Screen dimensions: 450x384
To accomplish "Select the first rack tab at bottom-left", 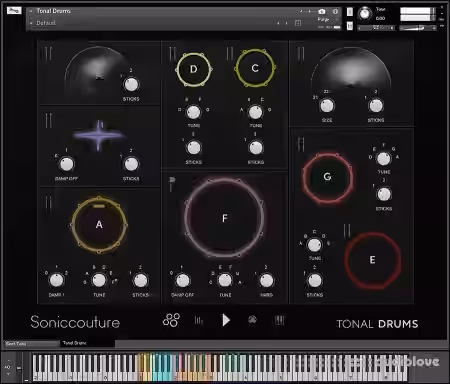I will (x=31, y=343).
